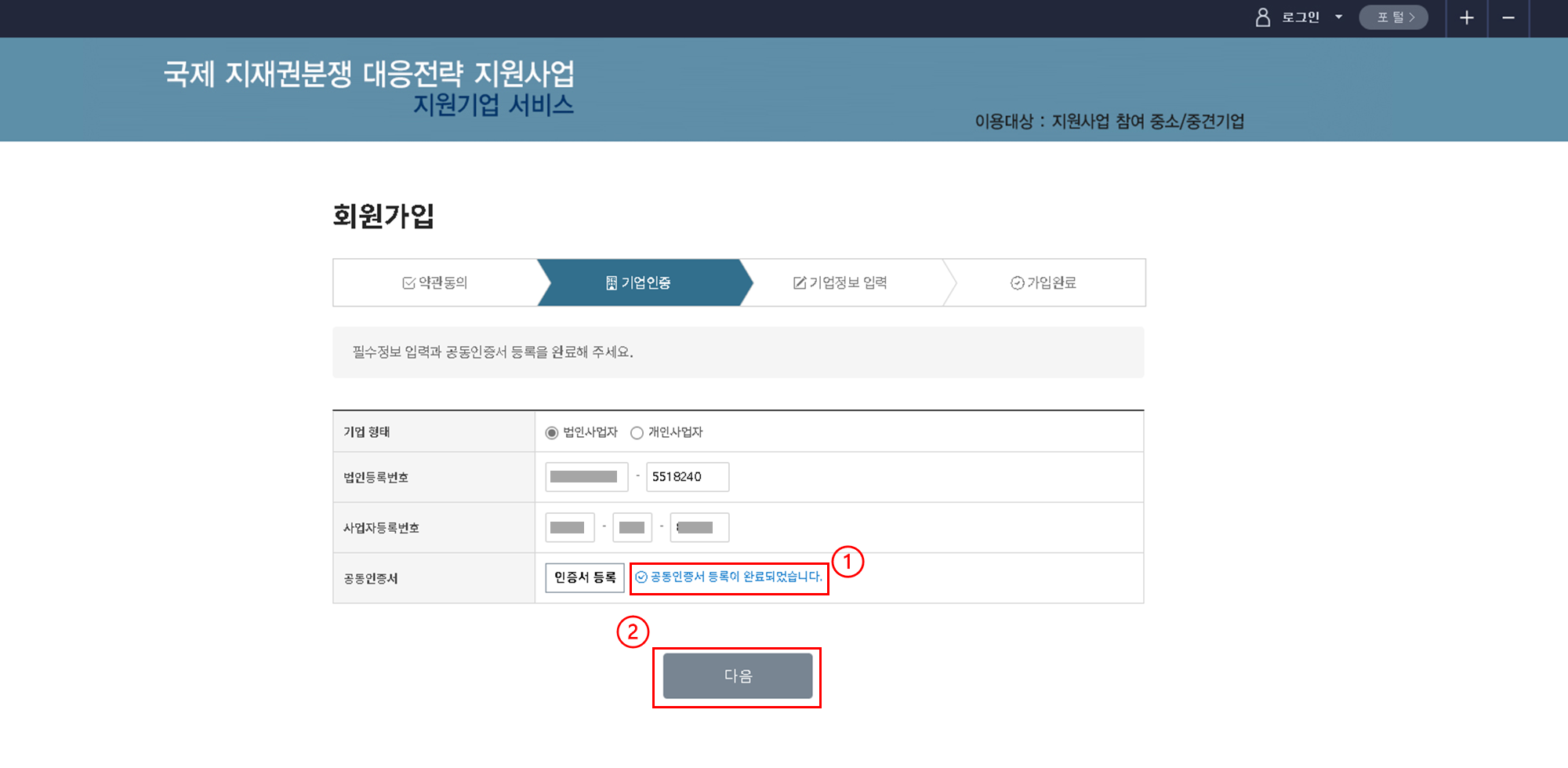The height and width of the screenshot is (768, 1568).
Task: Select the 법인사업자 radio button
Action: pyautogui.click(x=552, y=433)
